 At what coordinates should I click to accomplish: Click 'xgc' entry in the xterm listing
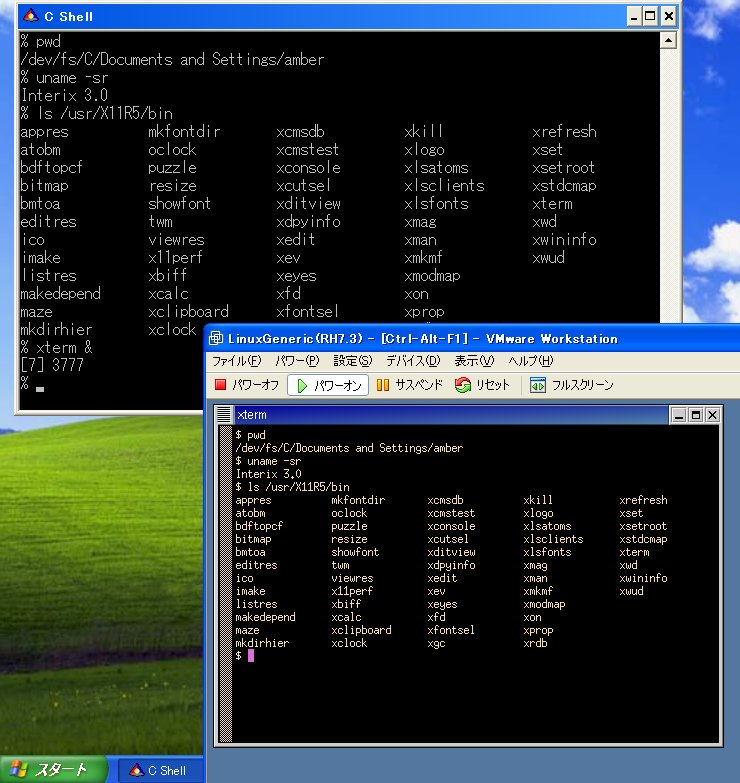(436, 644)
